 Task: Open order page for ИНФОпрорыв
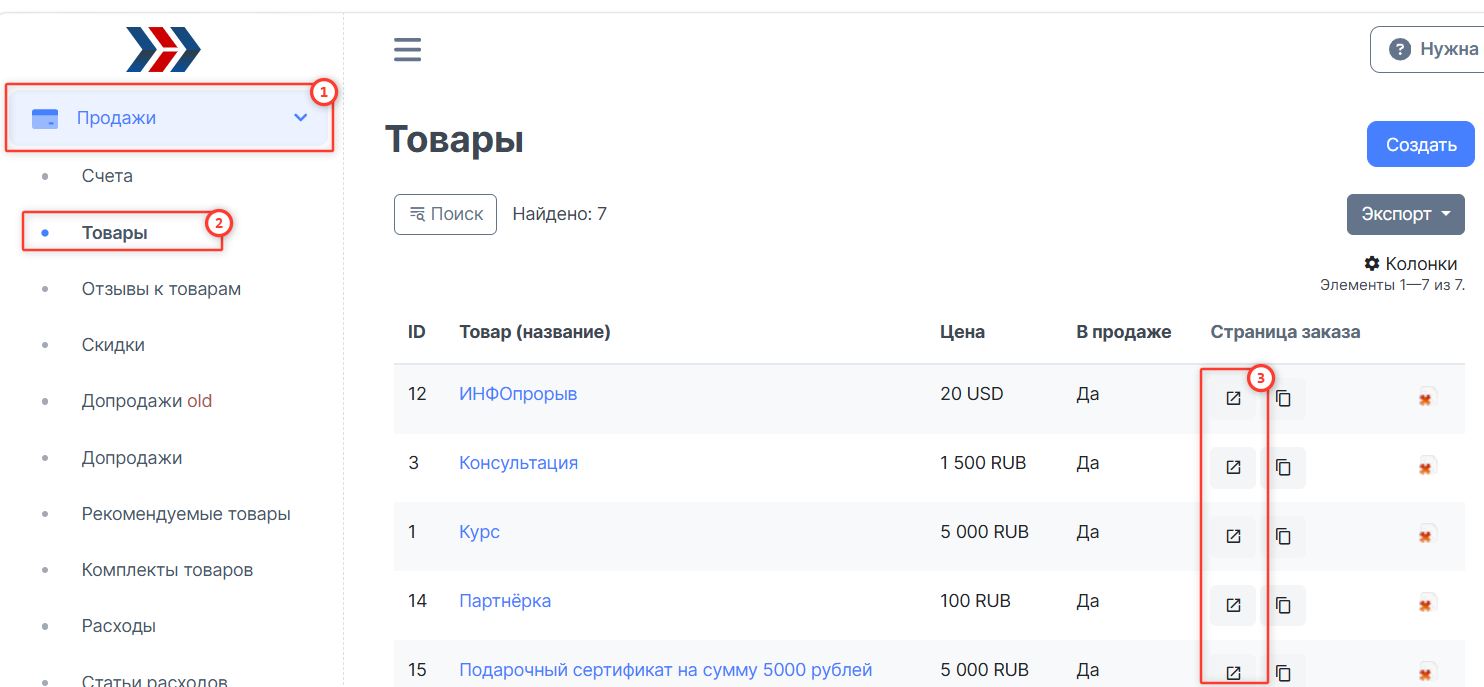(1233, 398)
